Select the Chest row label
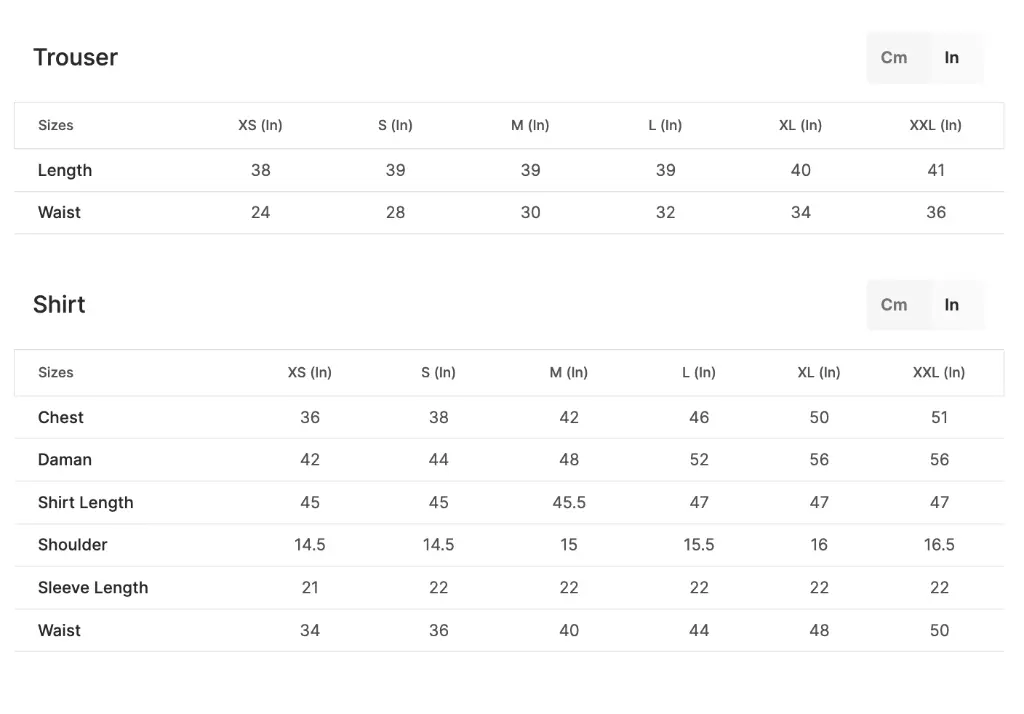This screenshot has height=714, width=1024. pos(61,417)
